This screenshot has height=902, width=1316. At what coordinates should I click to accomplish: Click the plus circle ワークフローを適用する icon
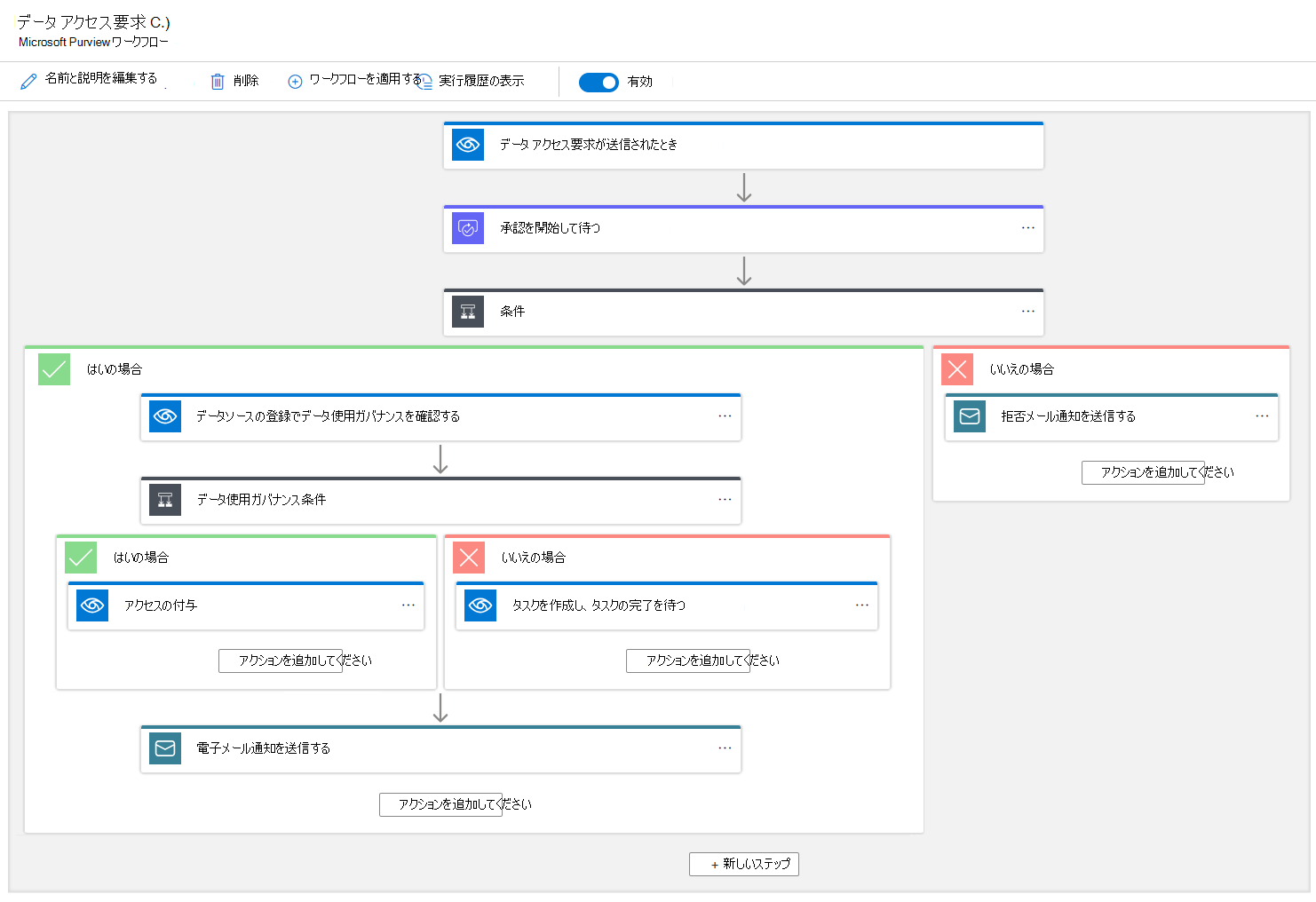click(x=295, y=82)
